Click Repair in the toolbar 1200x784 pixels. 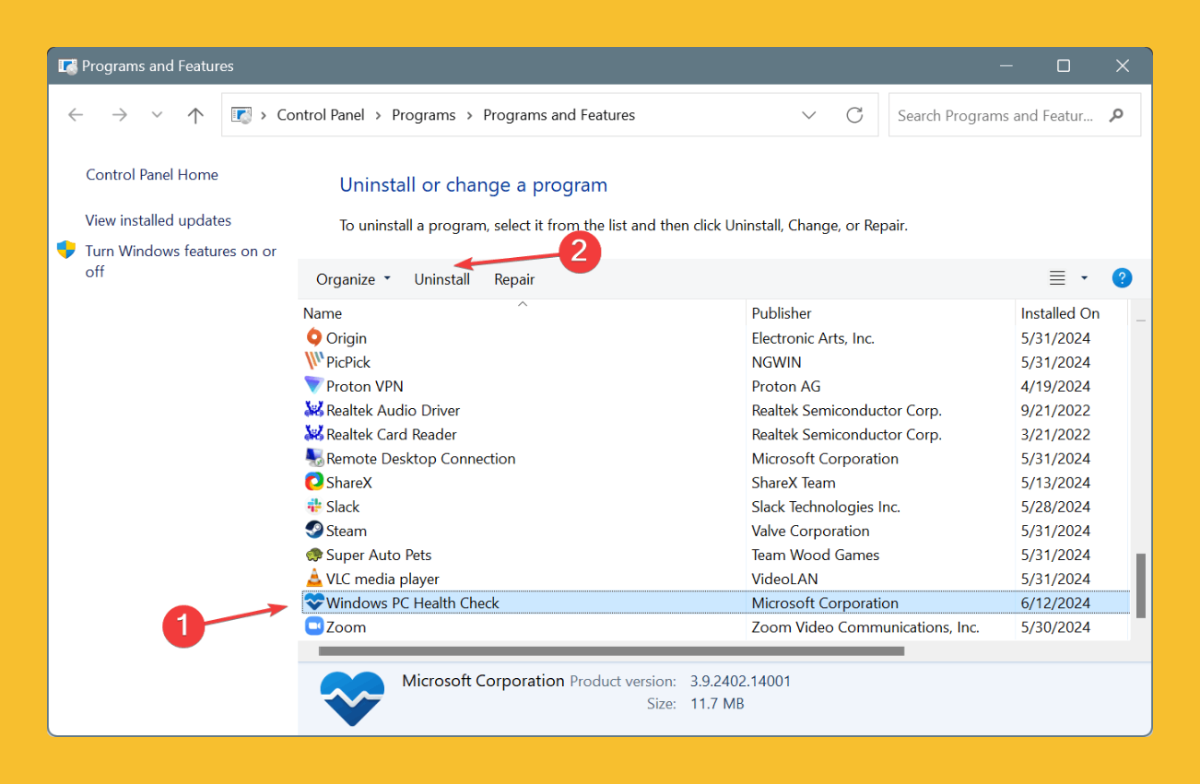coord(514,279)
